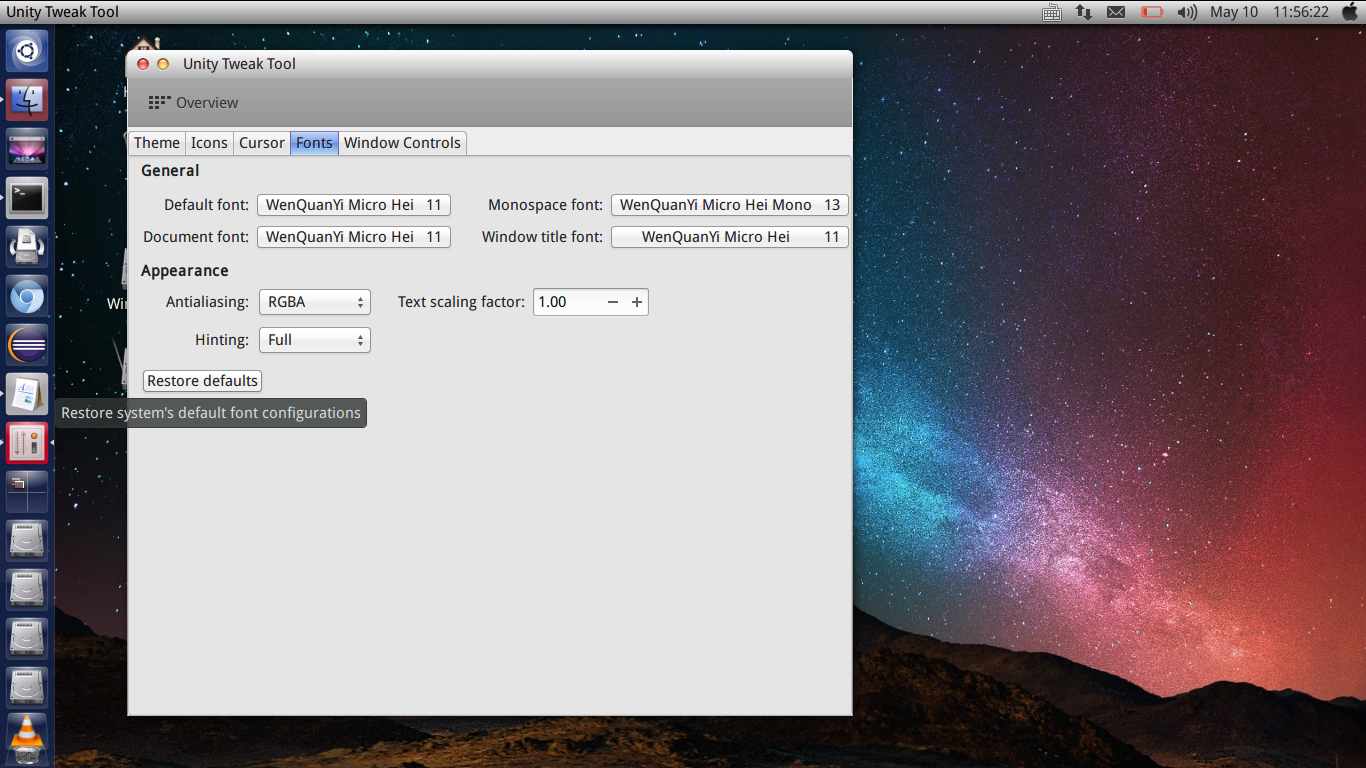Click the Default font label
Image resolution: width=1366 pixels, height=768 pixels.
[206, 205]
